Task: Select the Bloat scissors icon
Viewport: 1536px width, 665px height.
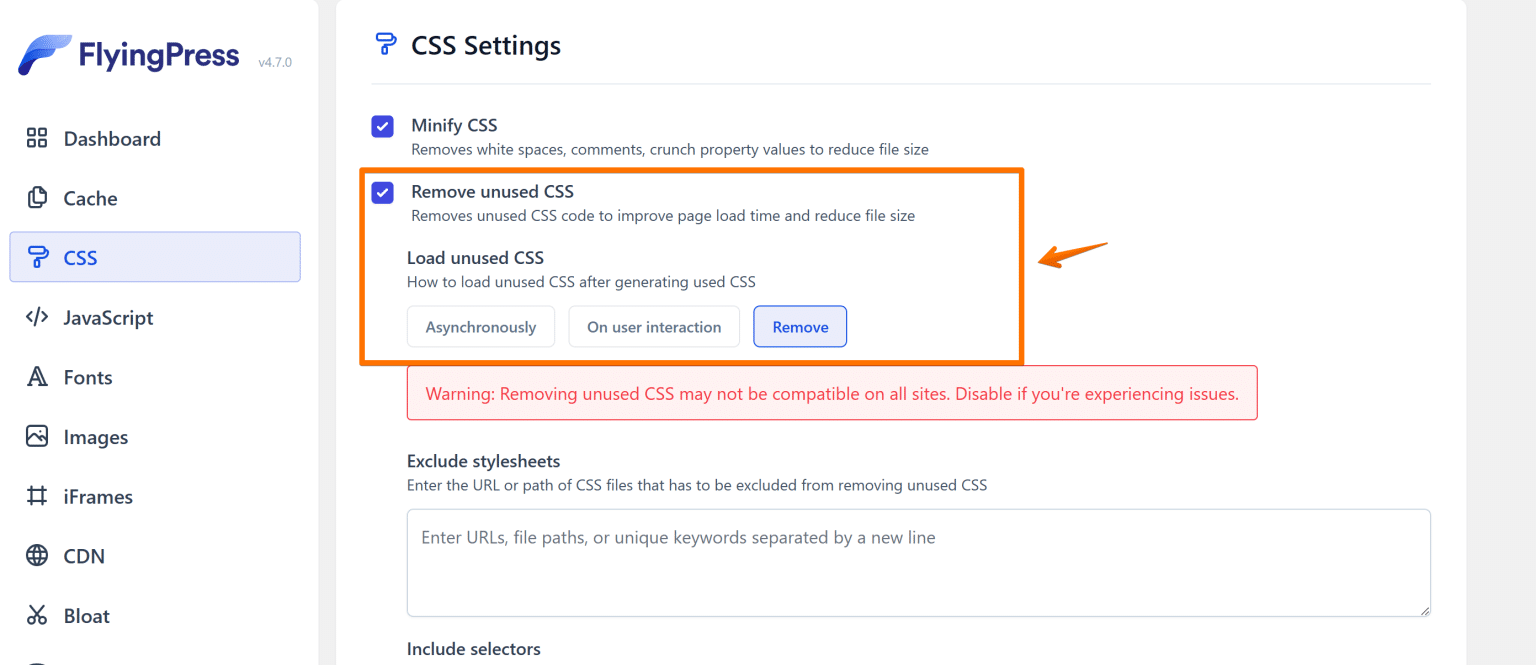Action: [37, 616]
